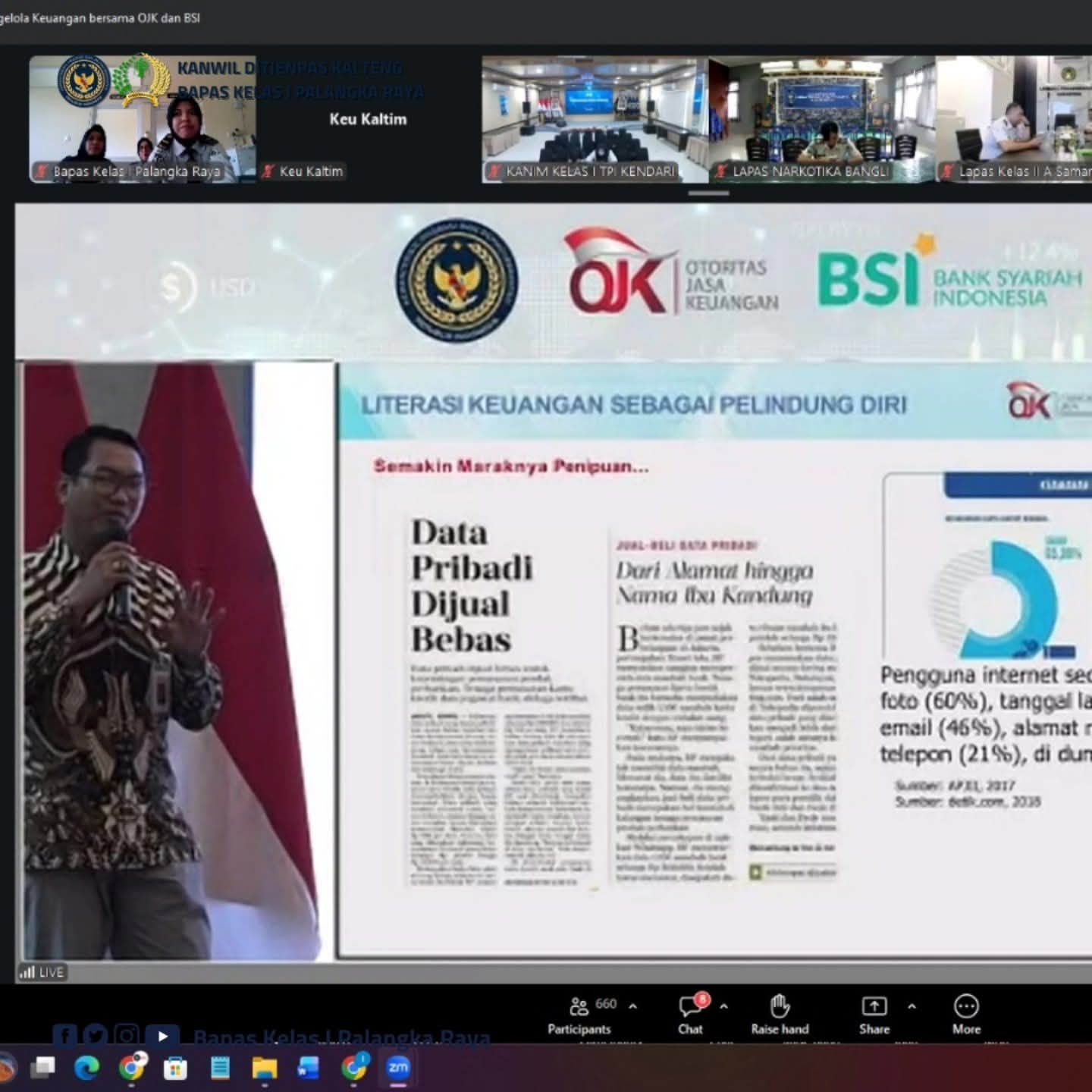Click the Raise hand icon
1092x1092 pixels.
[x=780, y=1015]
